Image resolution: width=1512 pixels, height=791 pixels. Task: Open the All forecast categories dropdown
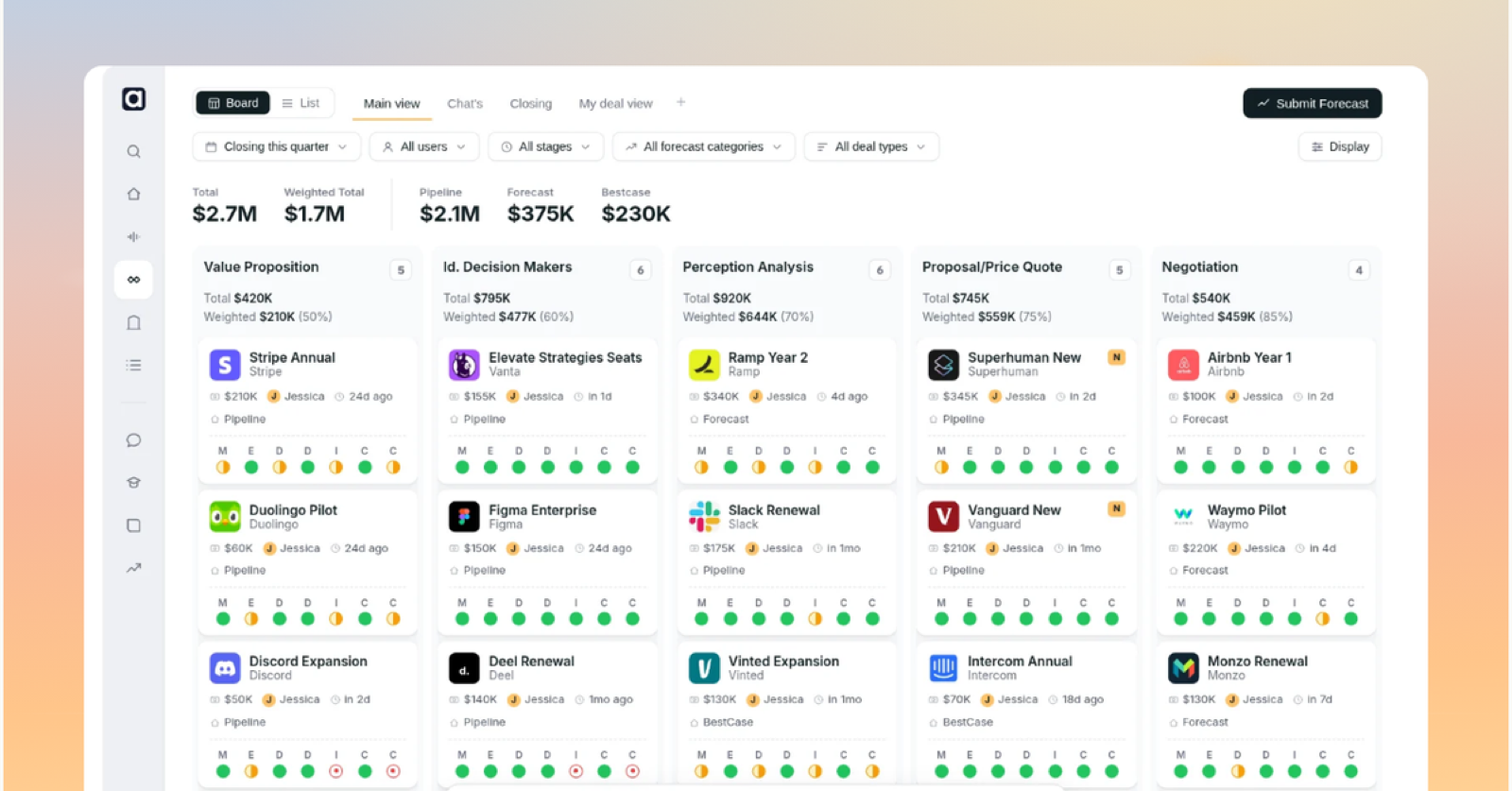704,146
